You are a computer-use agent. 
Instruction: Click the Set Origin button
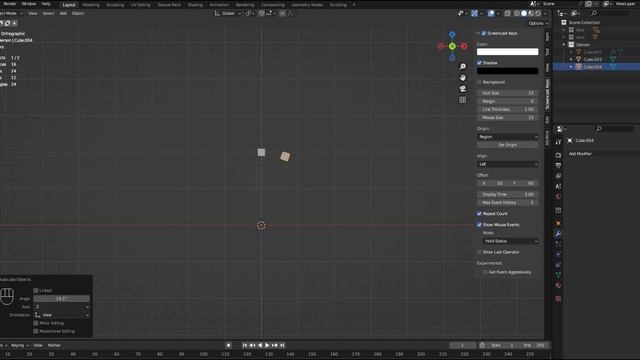(x=508, y=145)
